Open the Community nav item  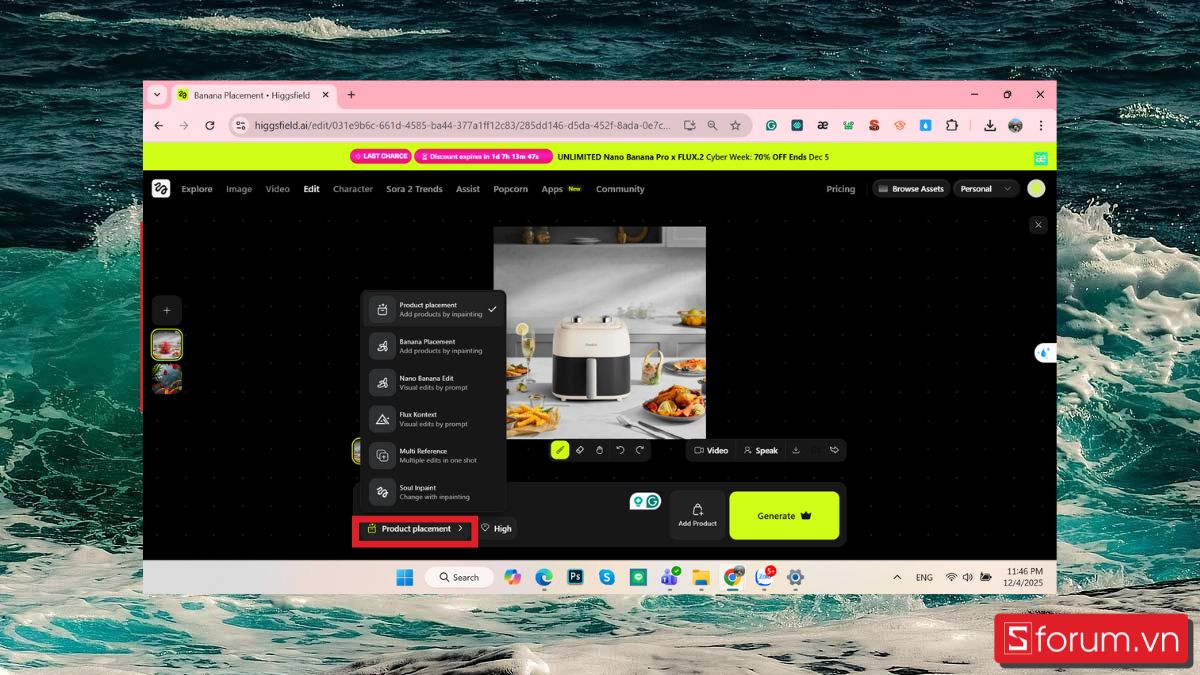point(620,188)
